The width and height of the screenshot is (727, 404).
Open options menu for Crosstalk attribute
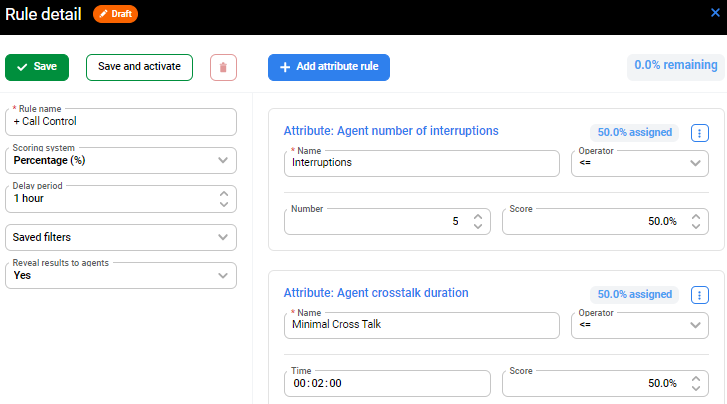[699, 294]
